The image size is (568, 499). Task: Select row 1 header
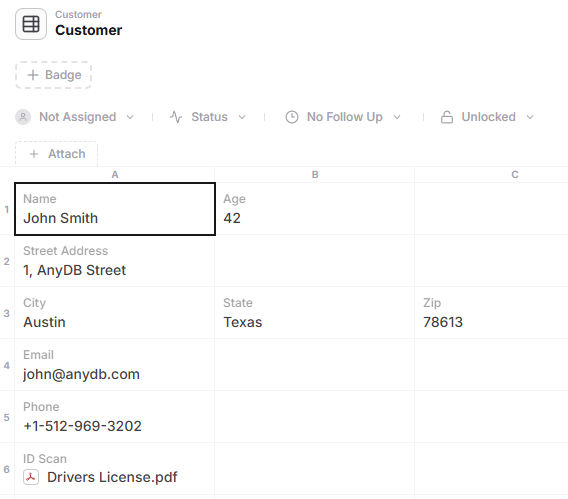(7, 209)
